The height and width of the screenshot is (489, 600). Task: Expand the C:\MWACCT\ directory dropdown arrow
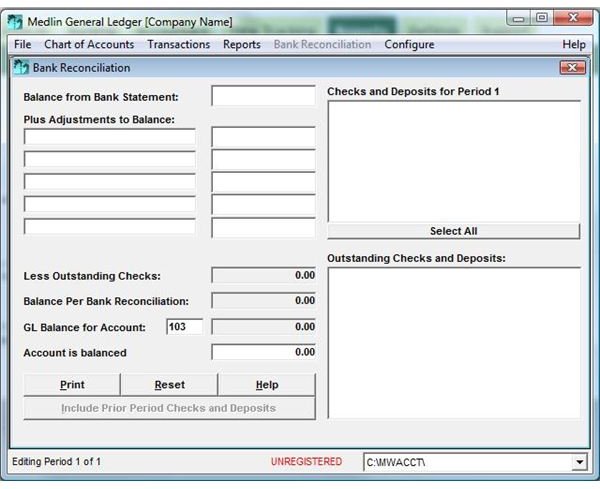579,462
